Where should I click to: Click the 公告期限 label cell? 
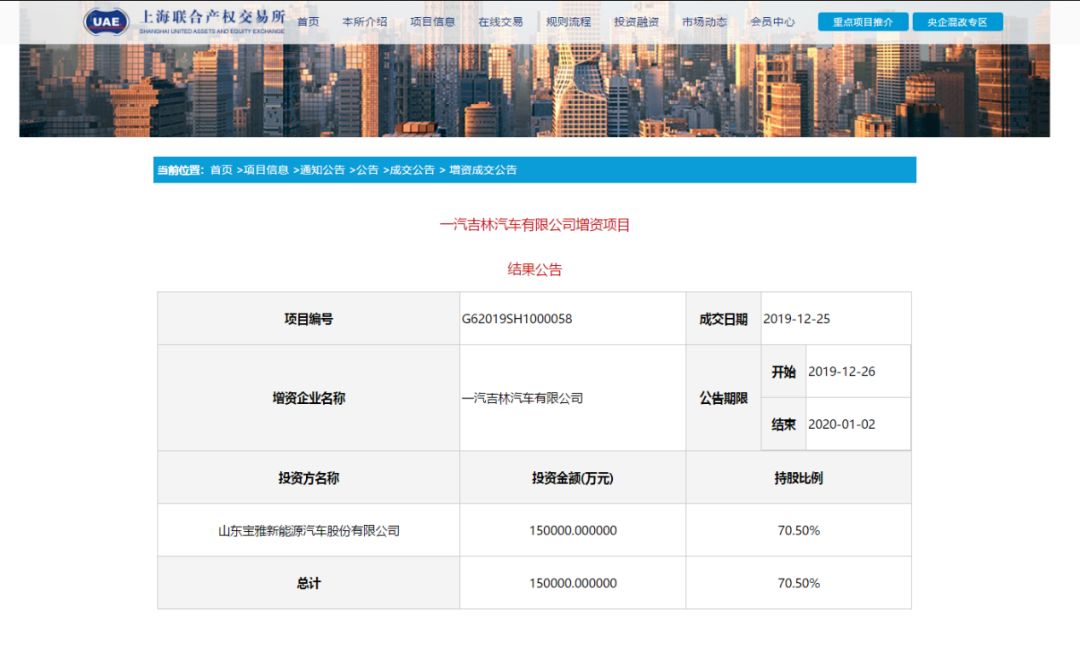[723, 398]
